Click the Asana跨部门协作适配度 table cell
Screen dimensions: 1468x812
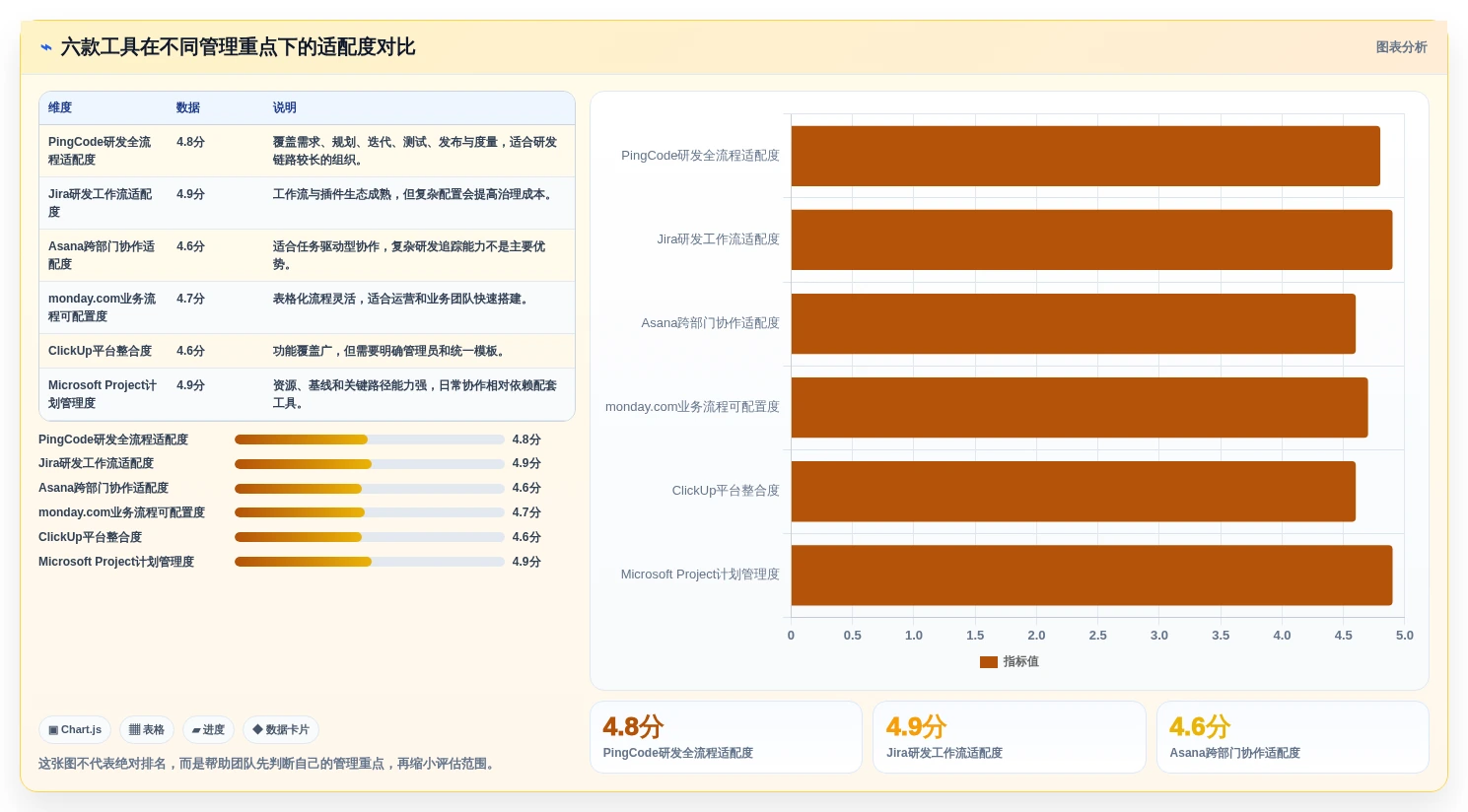pos(102,255)
